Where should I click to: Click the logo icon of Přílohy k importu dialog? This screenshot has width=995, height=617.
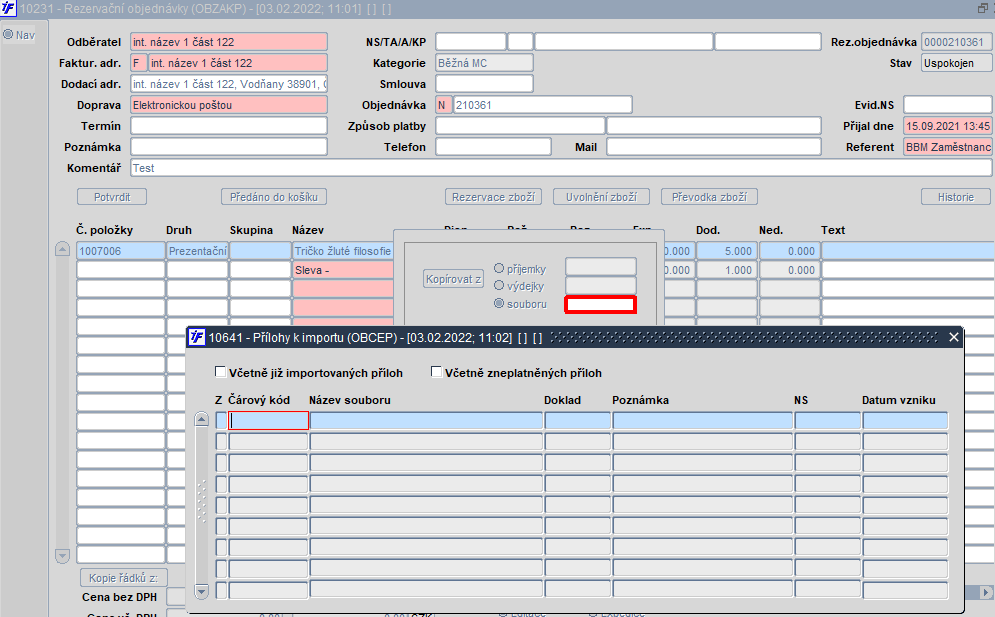[197, 337]
